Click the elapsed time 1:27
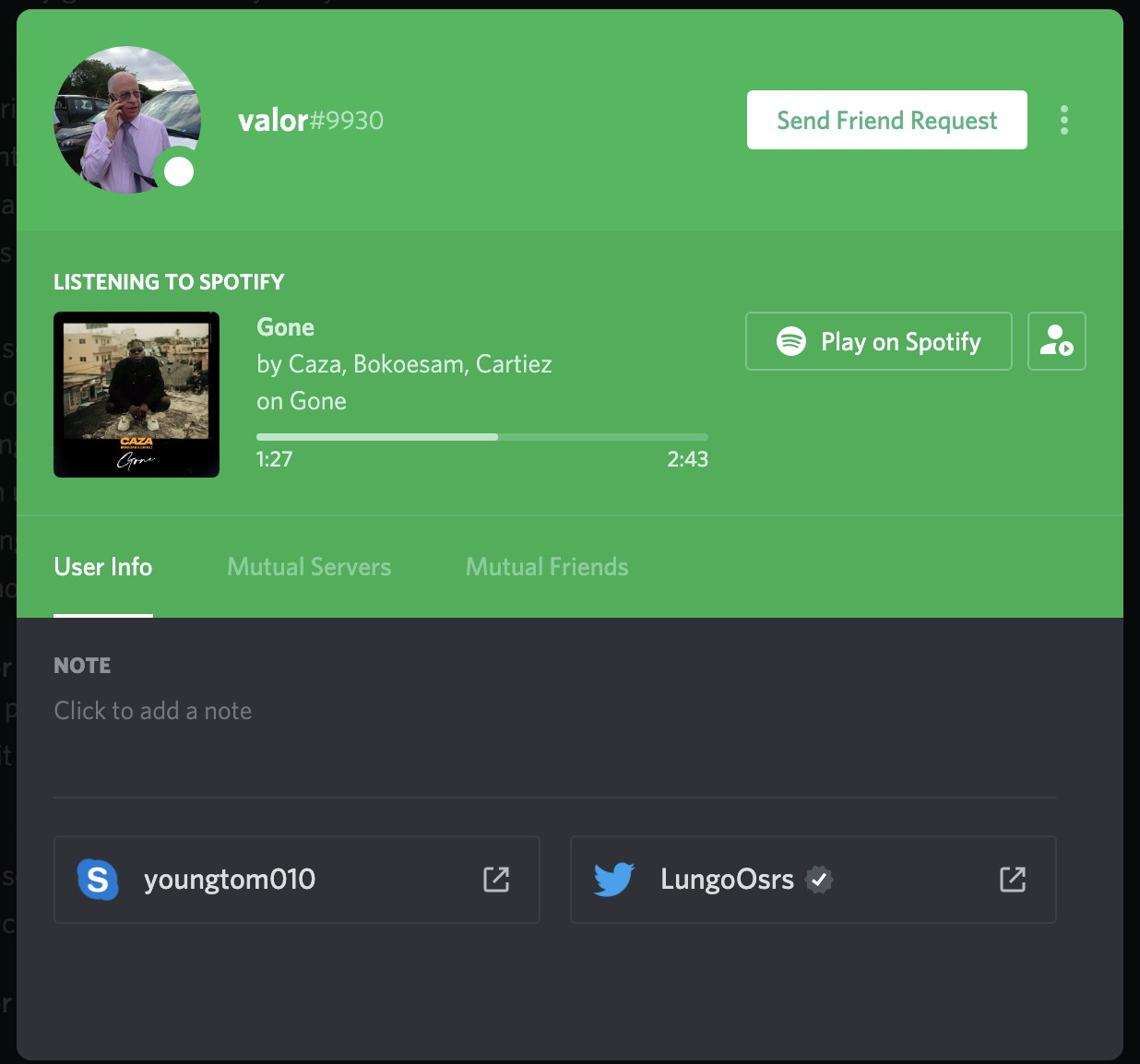Viewport: 1140px width, 1064px height. click(x=275, y=459)
